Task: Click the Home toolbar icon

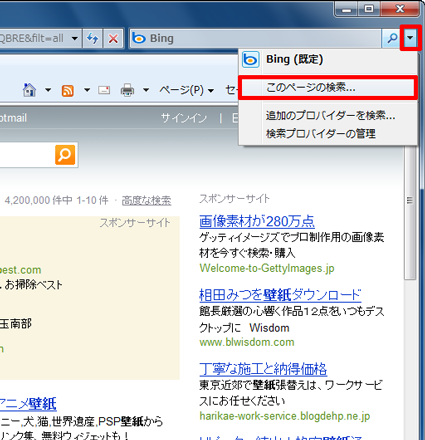Action: 29,90
